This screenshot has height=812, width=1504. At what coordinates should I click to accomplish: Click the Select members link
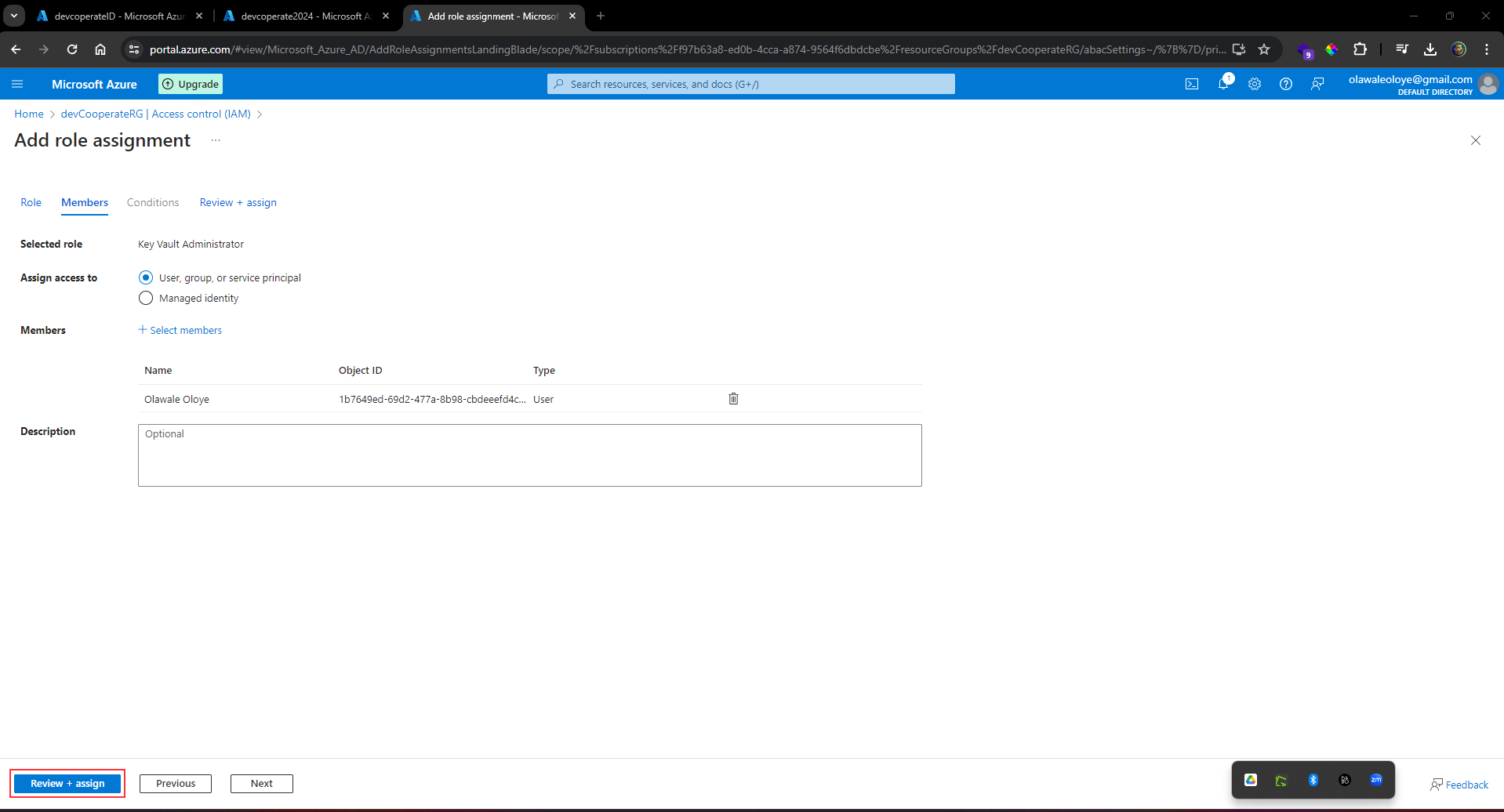coord(180,330)
